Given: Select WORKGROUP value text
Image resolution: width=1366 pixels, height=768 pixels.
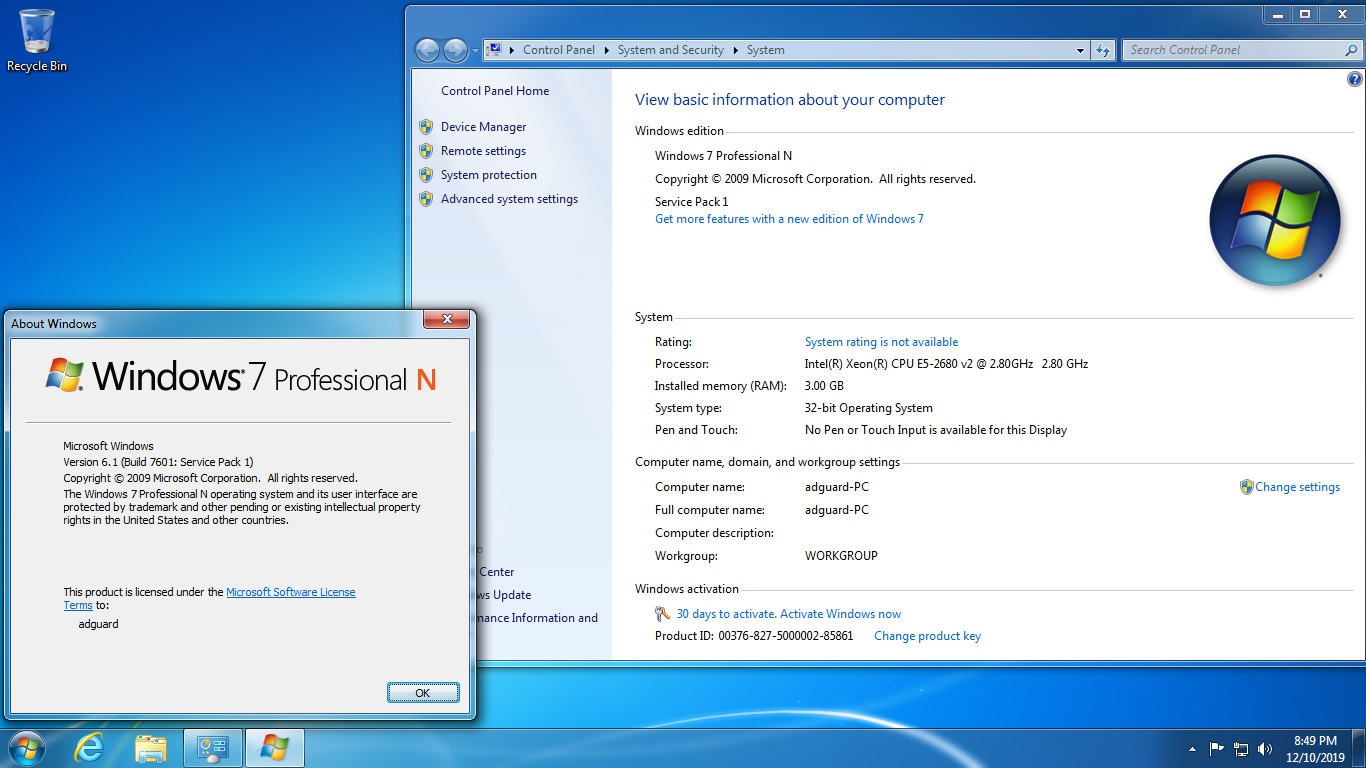Looking at the screenshot, I should [841, 556].
